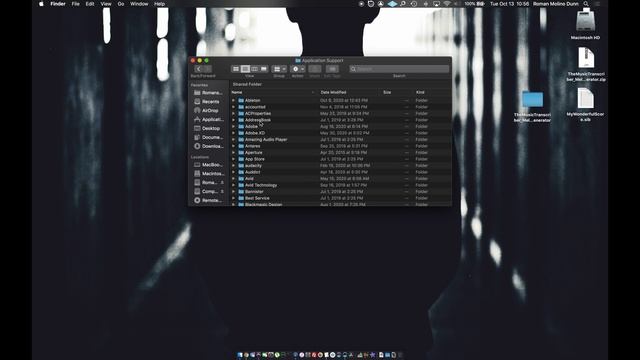Expand the Adobe XD folder
The image size is (640, 360).
(234, 133)
